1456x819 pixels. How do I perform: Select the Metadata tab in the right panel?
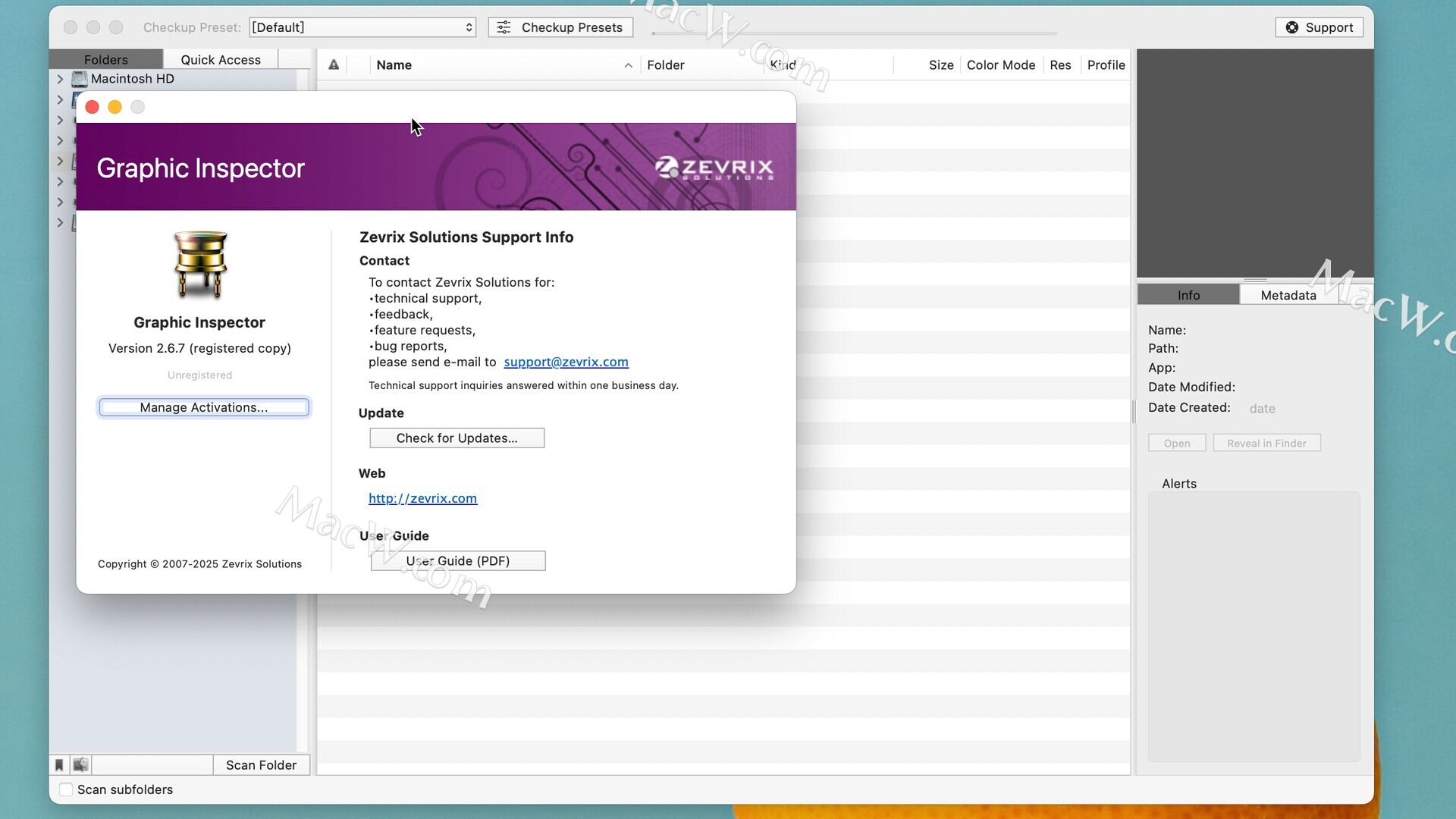click(x=1288, y=295)
